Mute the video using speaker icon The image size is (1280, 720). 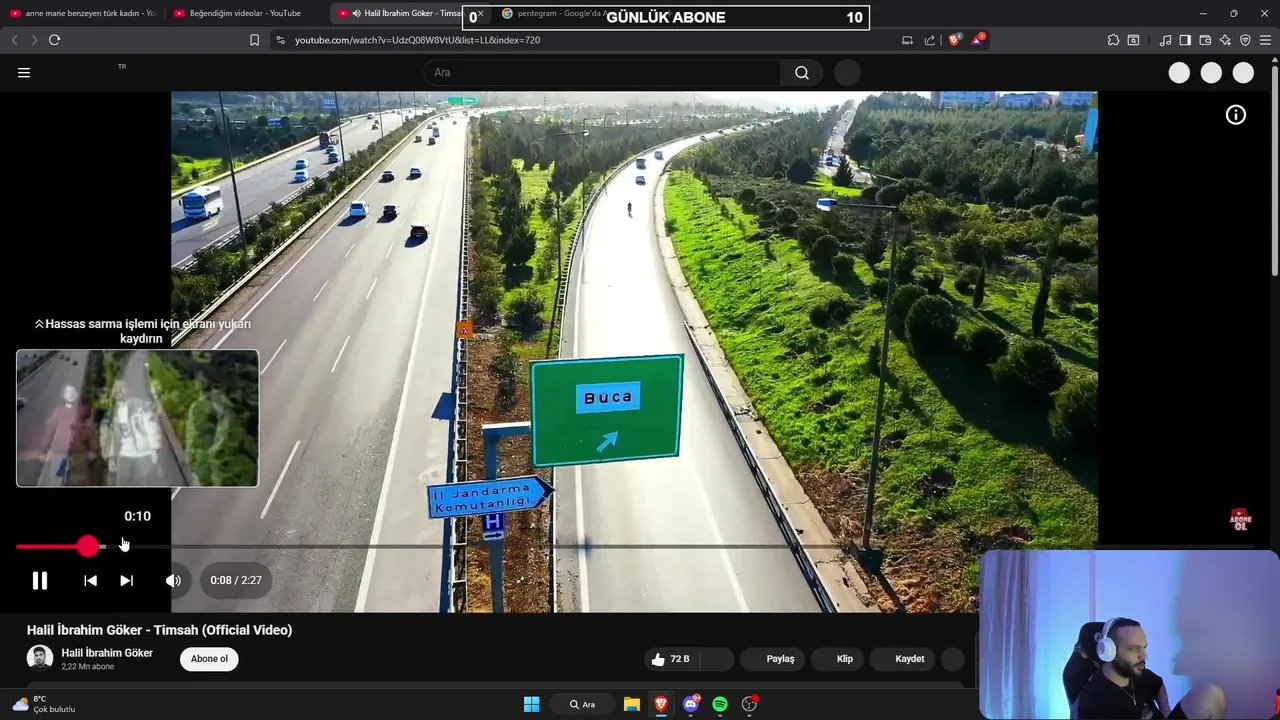tap(173, 580)
